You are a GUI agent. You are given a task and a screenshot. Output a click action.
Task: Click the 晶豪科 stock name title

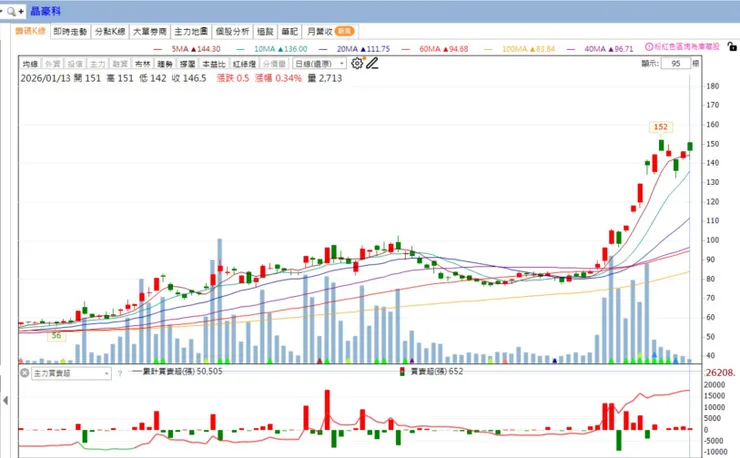pos(45,11)
